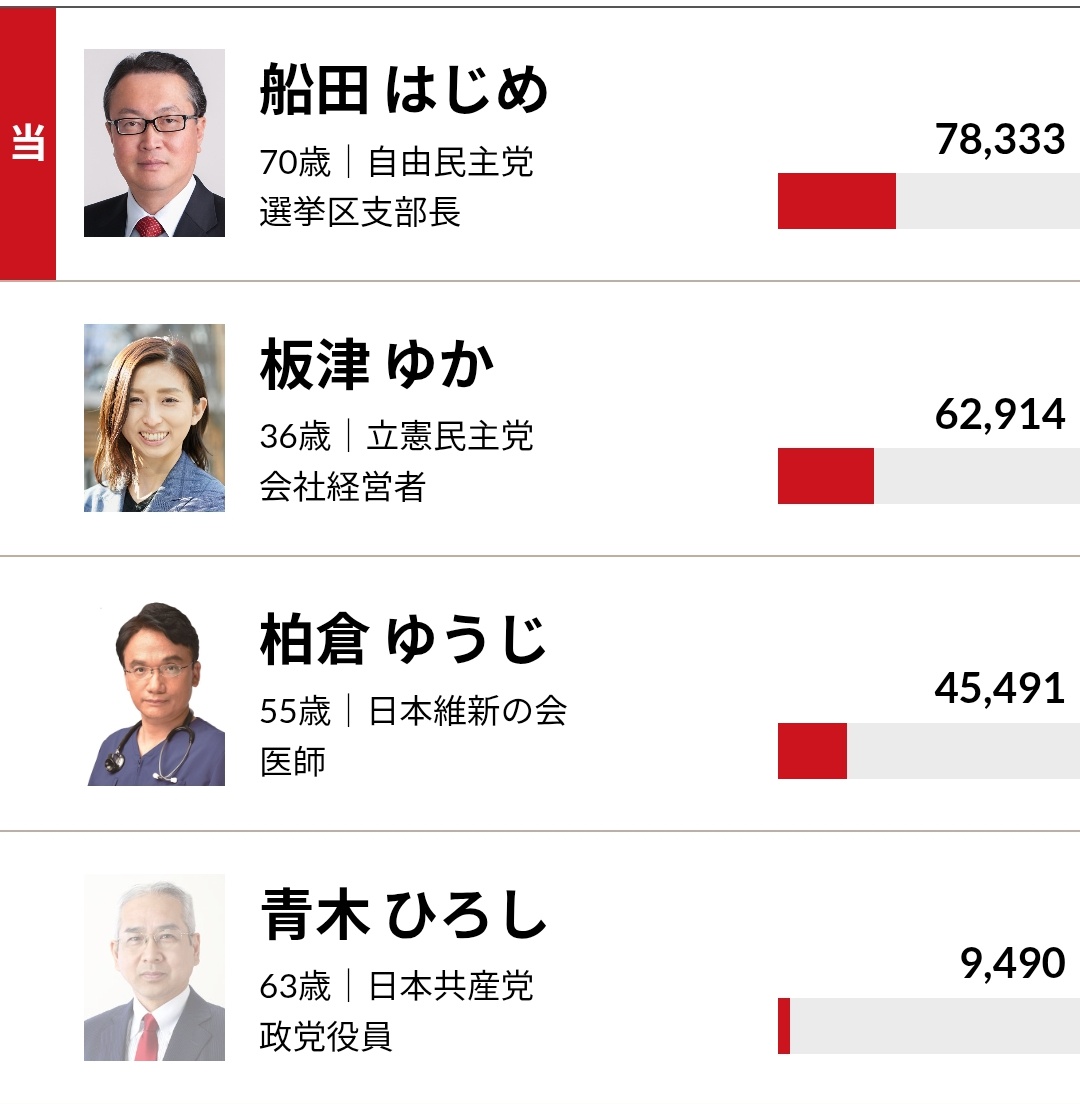Tap the 立憲民主党 party label
Viewport: 1080px width, 1104px height.
pos(450,436)
